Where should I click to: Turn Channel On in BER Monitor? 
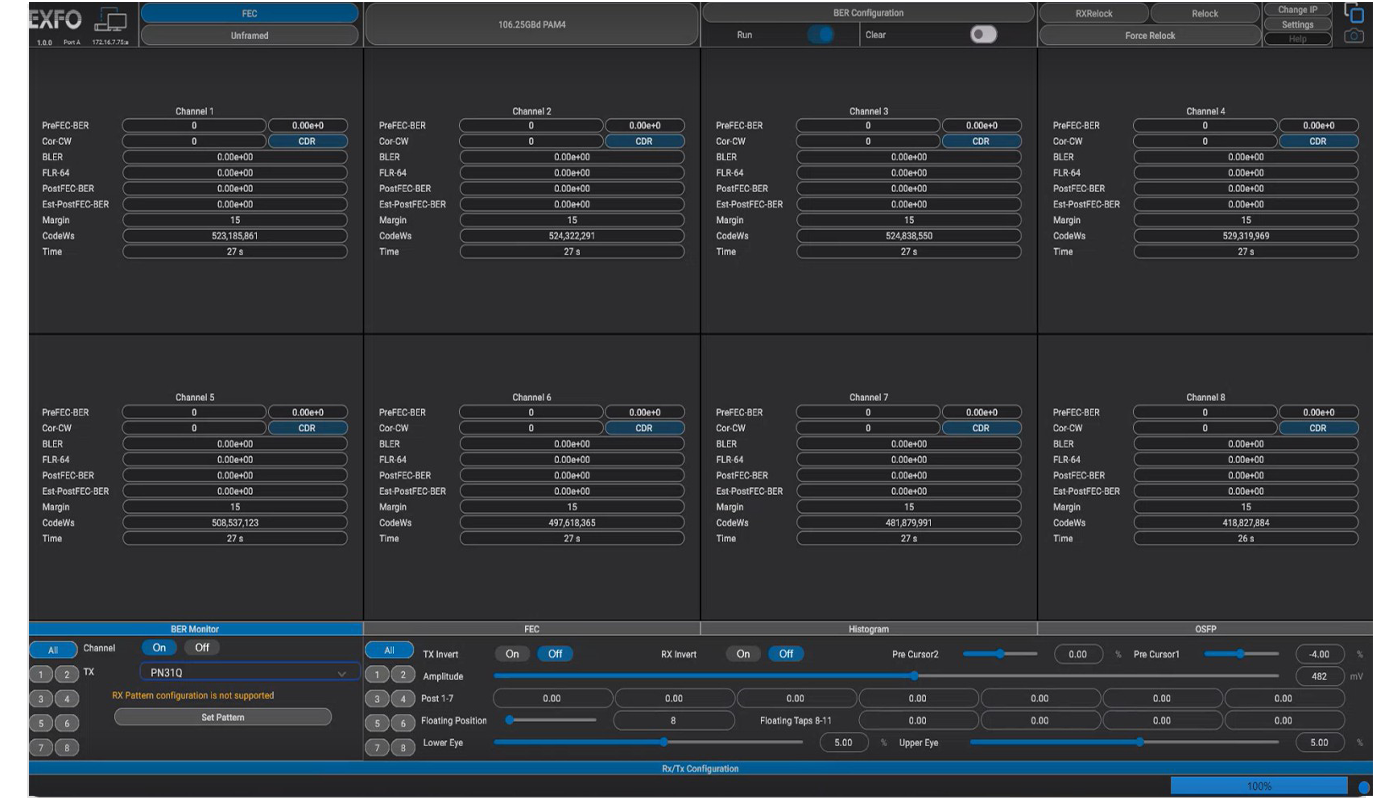158,648
